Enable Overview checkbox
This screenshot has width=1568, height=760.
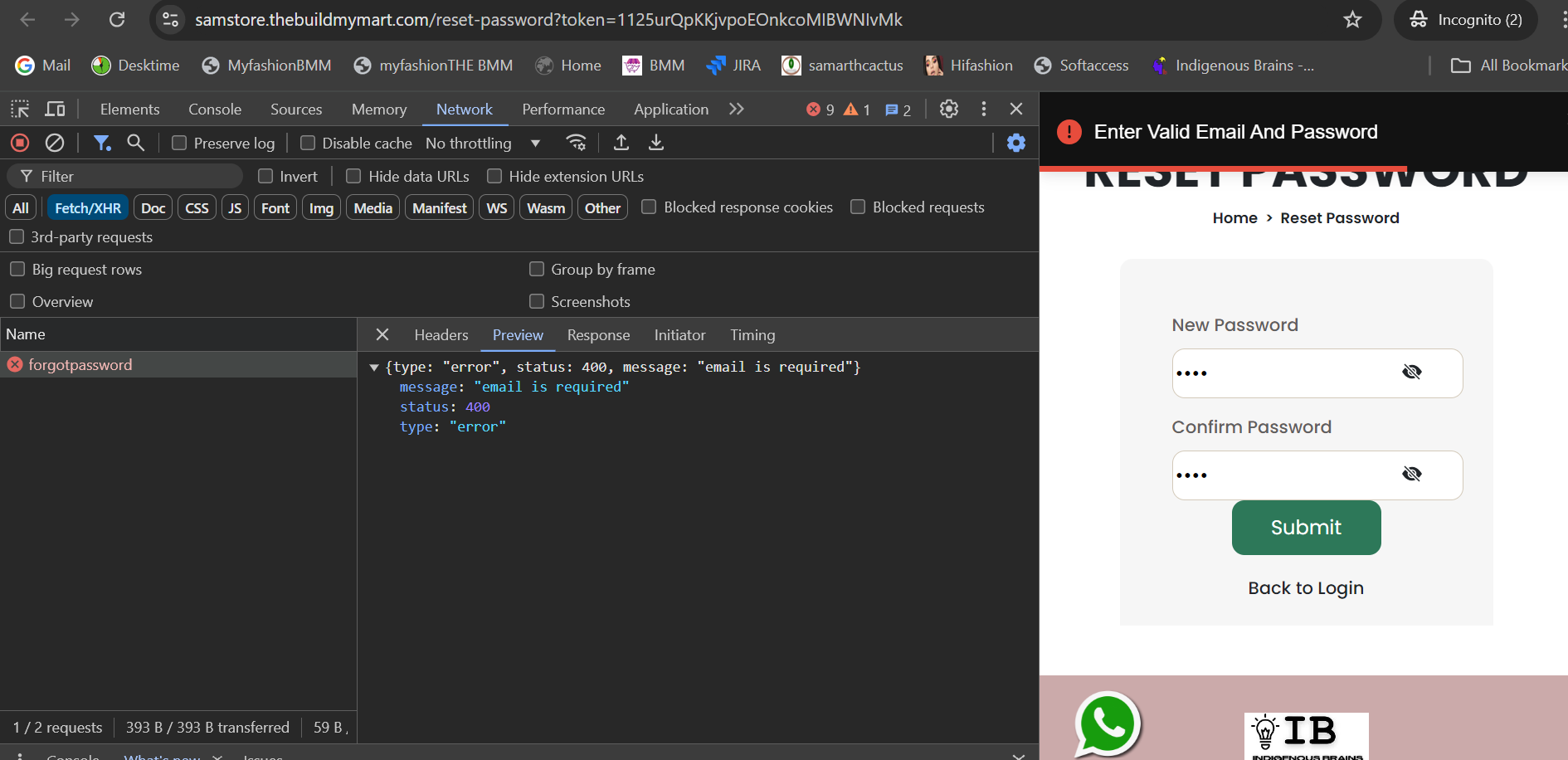tap(17, 301)
